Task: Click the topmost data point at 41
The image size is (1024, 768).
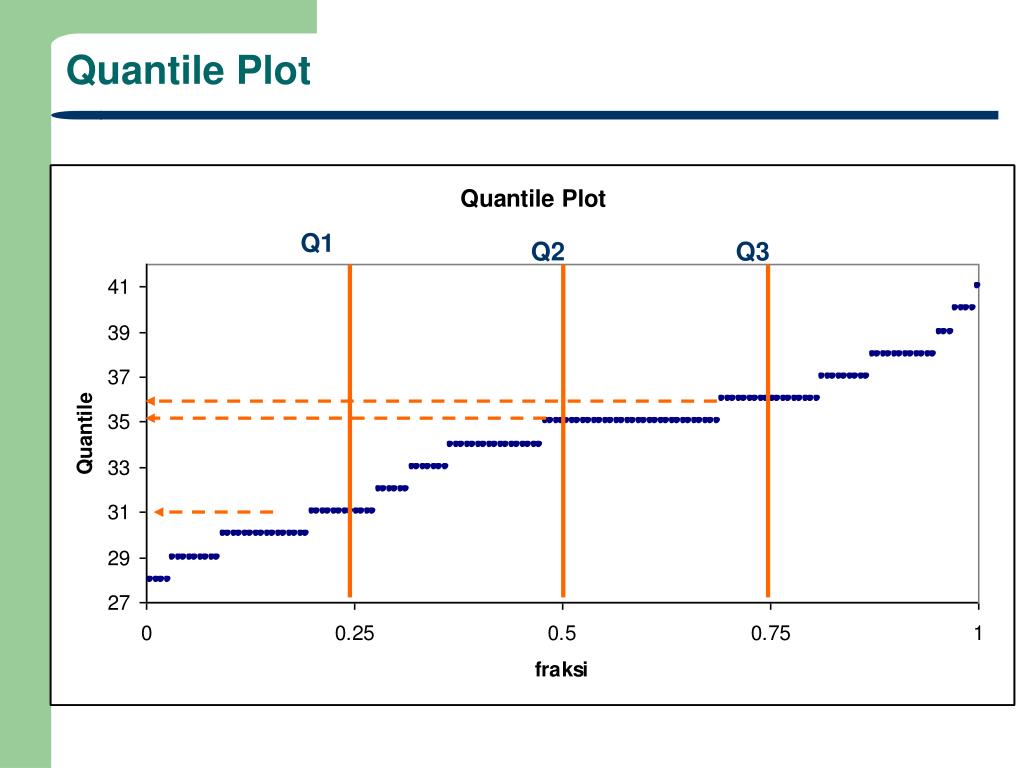Action: (x=976, y=285)
